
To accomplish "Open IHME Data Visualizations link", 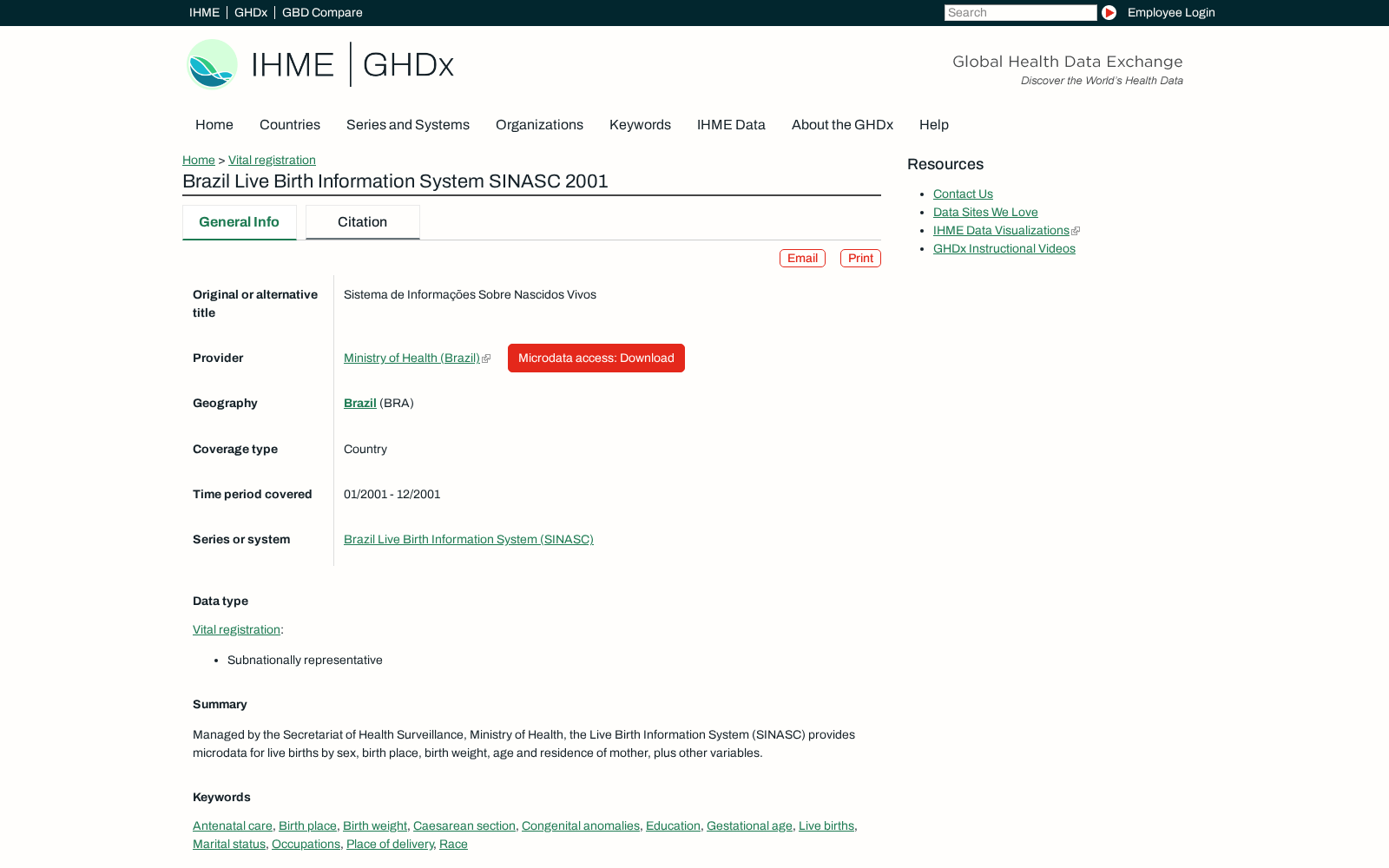I will [1001, 231].
